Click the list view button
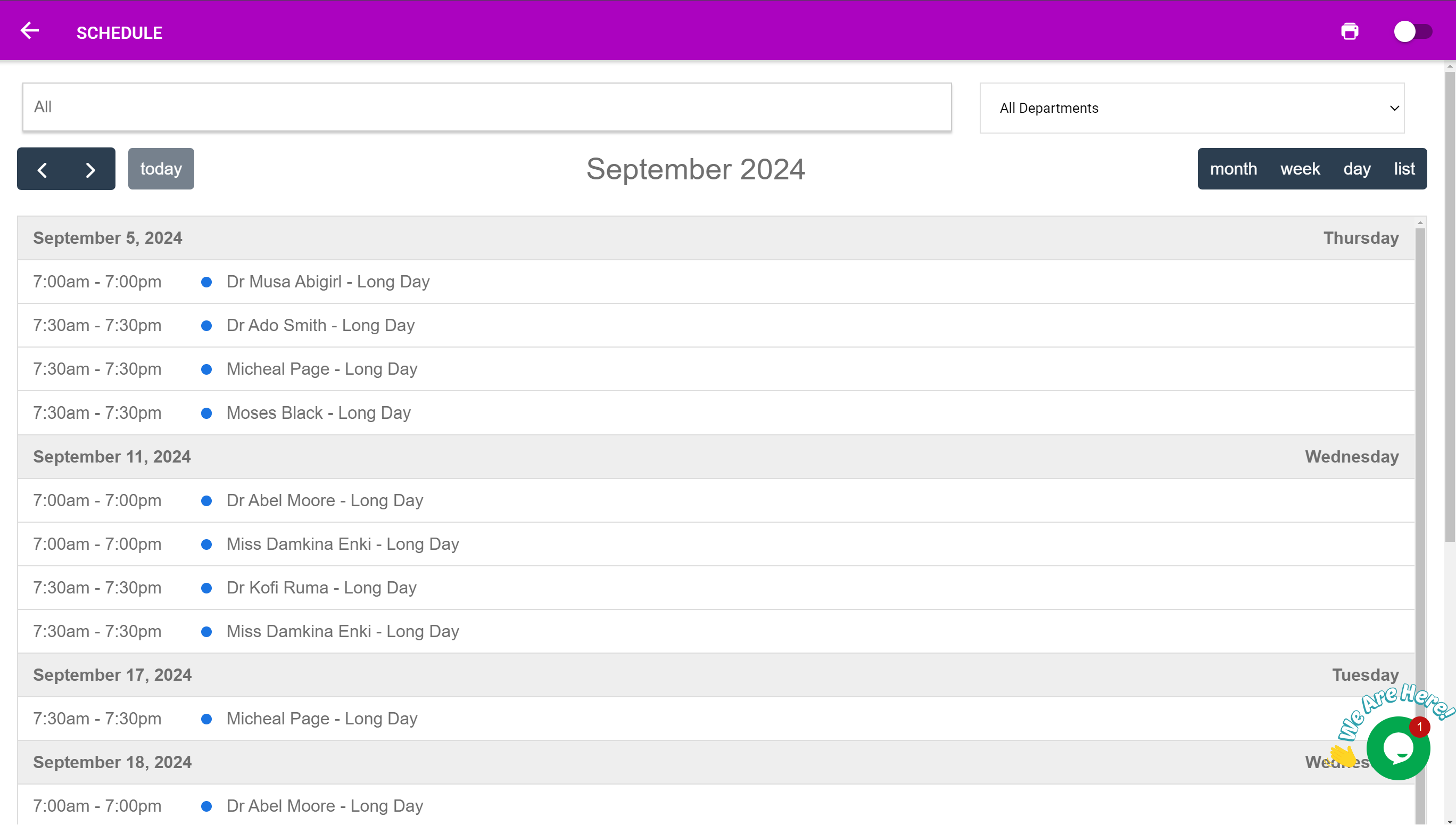 (1405, 168)
